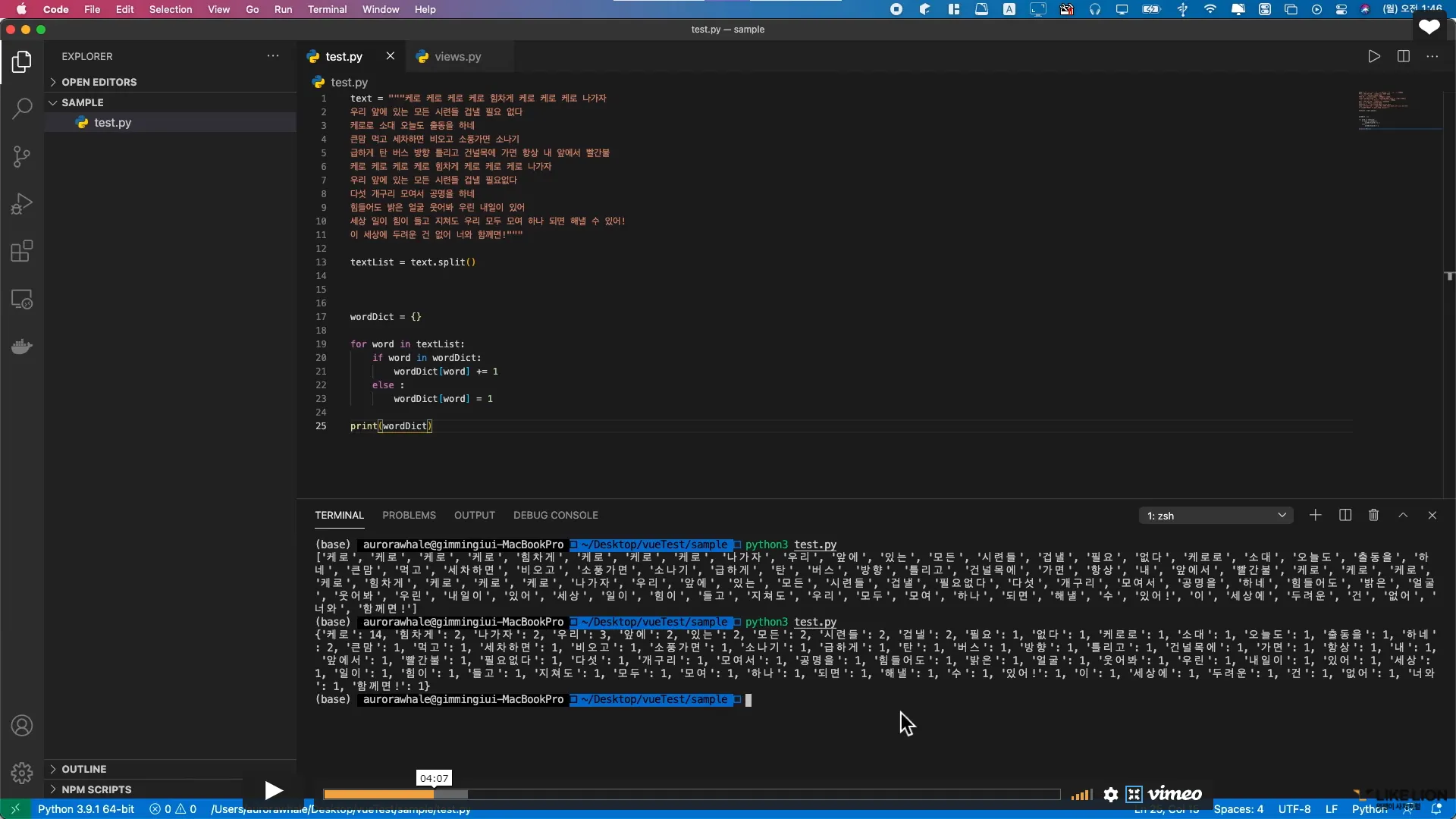The width and height of the screenshot is (1456, 819).
Task: Open the Source Control view
Action: [22, 156]
